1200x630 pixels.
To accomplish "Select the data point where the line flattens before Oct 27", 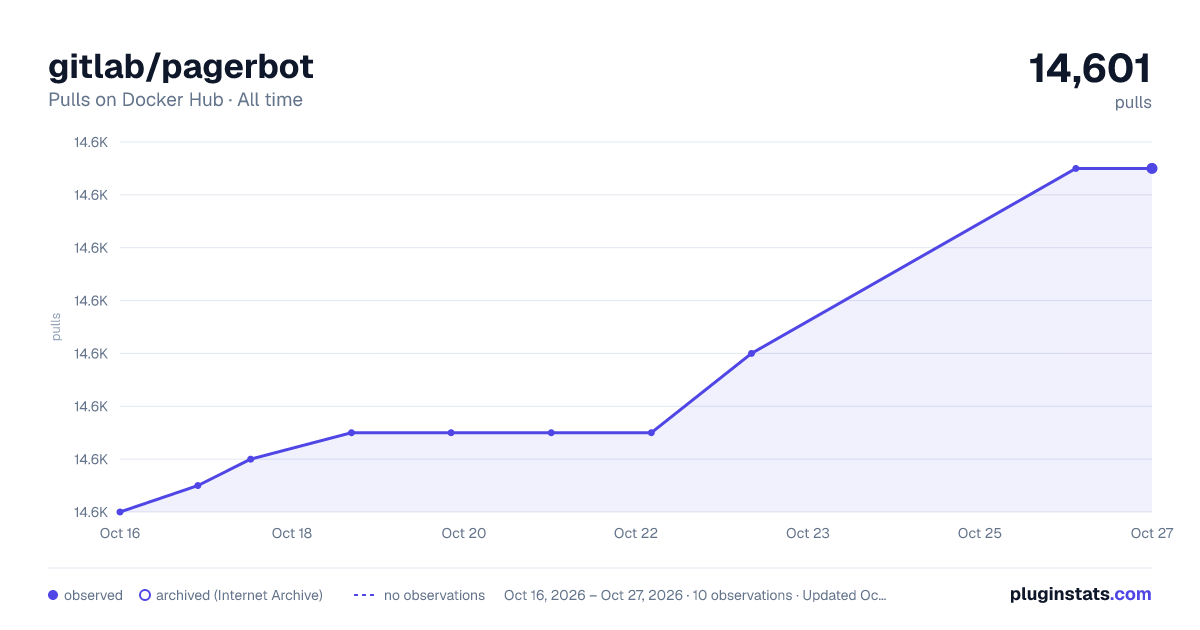I will point(1076,168).
